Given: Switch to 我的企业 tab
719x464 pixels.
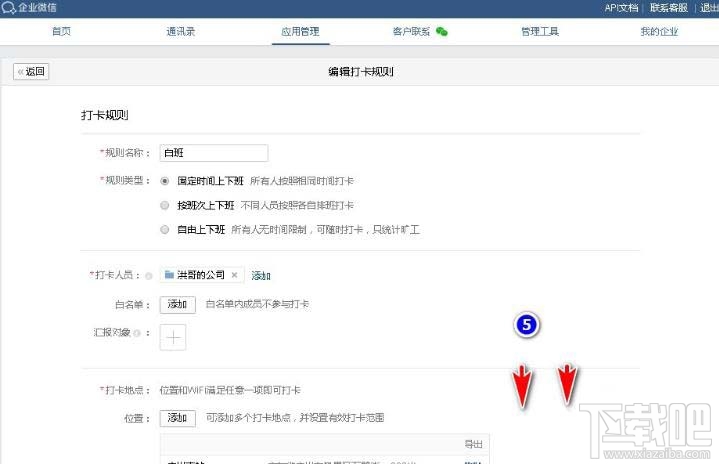Looking at the screenshot, I should [x=659, y=31].
